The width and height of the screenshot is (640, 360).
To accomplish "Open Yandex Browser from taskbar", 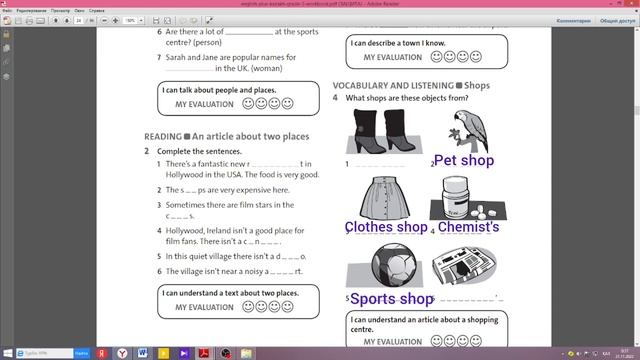I will pyautogui.click(x=122, y=353).
